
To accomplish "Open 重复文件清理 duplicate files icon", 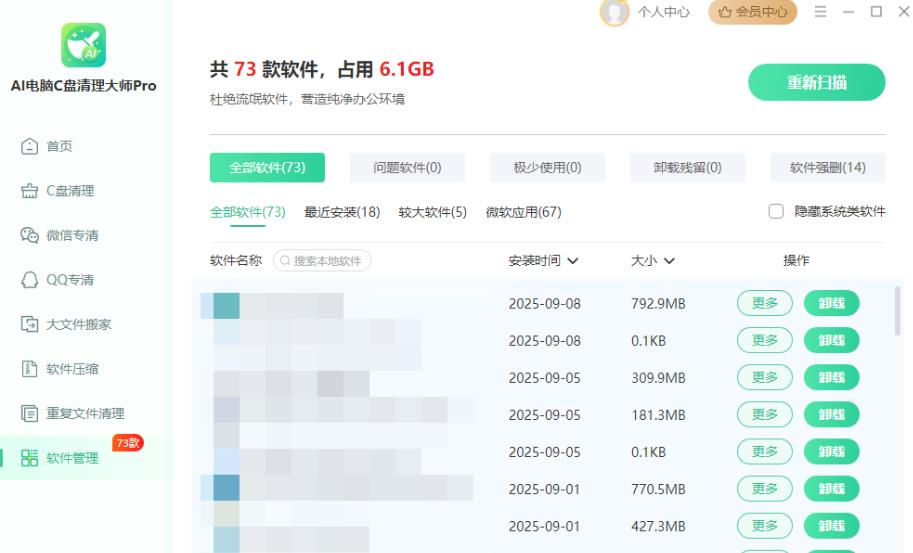I will tap(29, 413).
